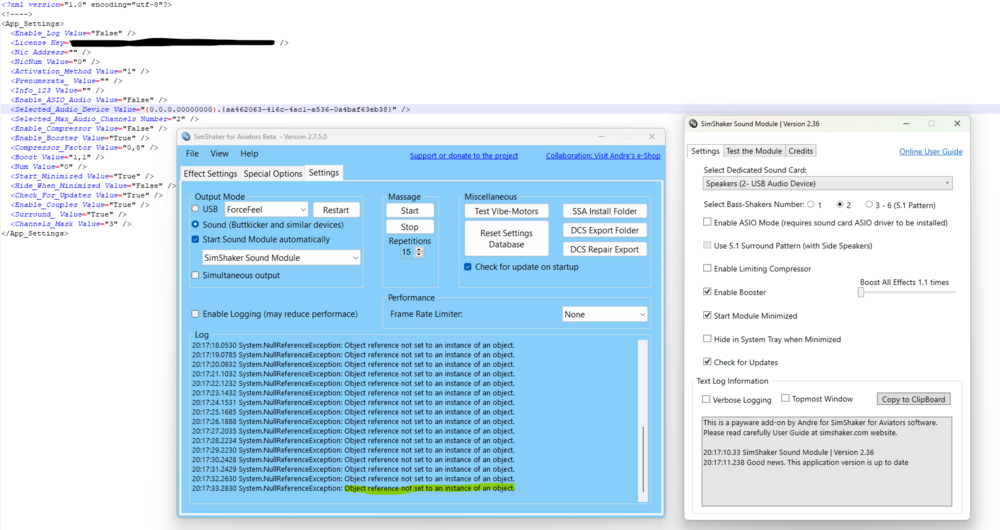This screenshot has width=1000, height=530.
Task: Click the Log panel vertical scrollbar
Action: pos(643,421)
